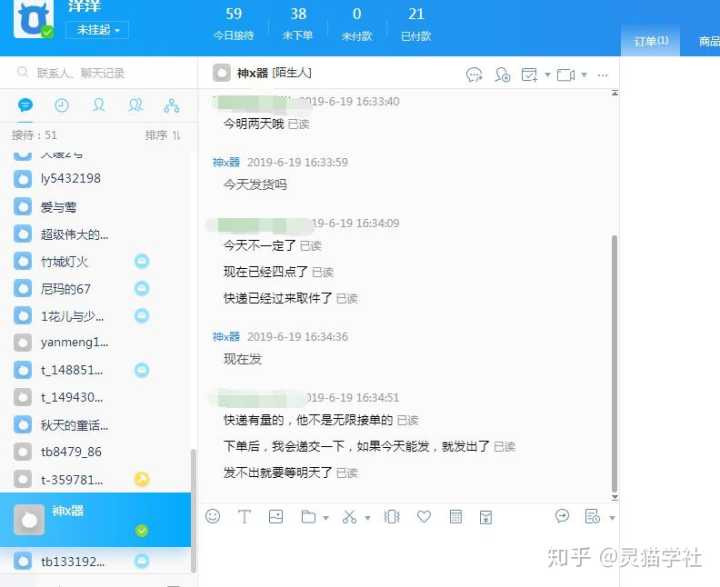Select contact 尼玛的67
The image size is (720, 587).
[x=96, y=288]
